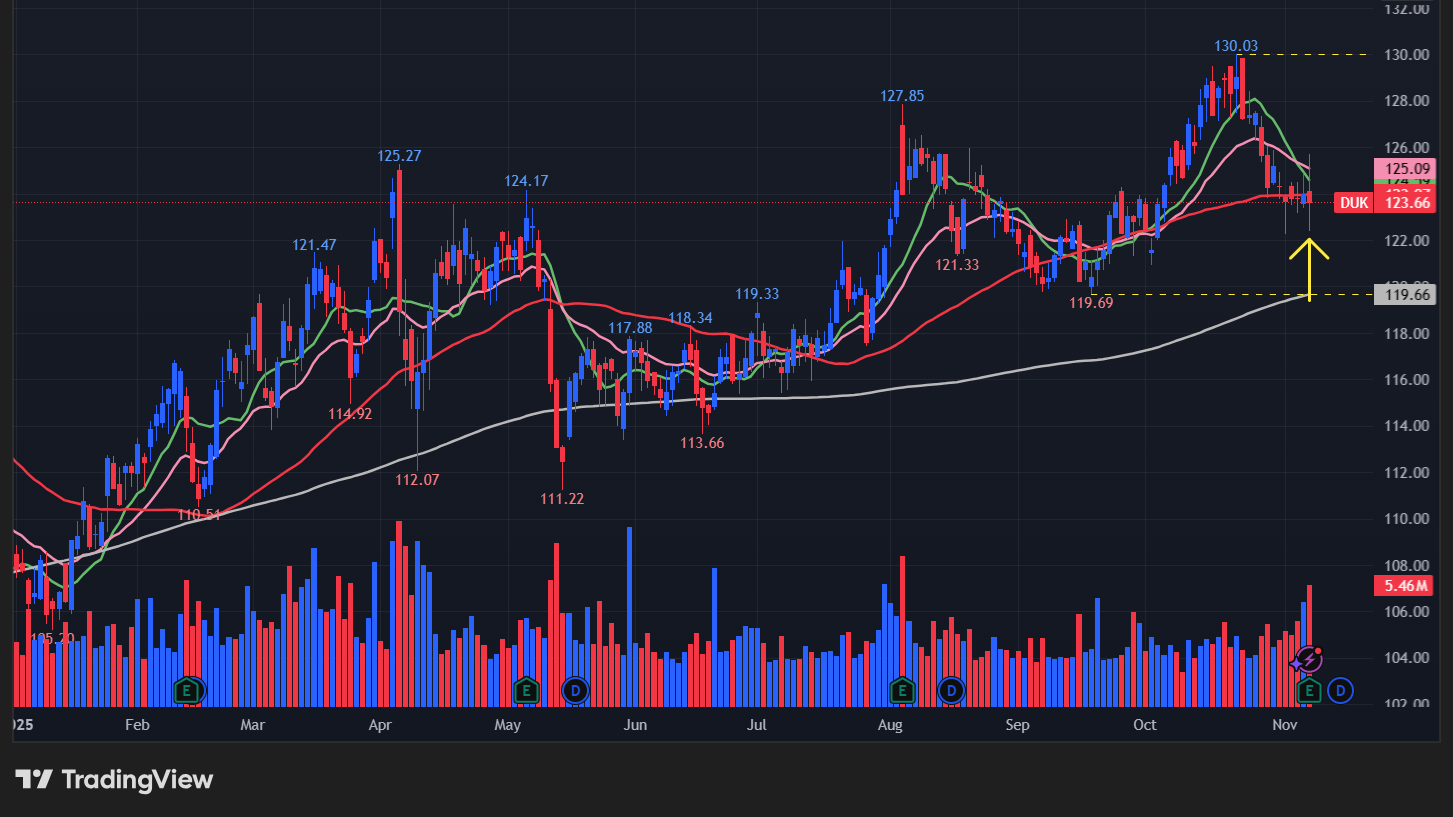Open the purple lightning news flash icon
Image resolution: width=1453 pixels, height=817 pixels.
coord(1308,660)
